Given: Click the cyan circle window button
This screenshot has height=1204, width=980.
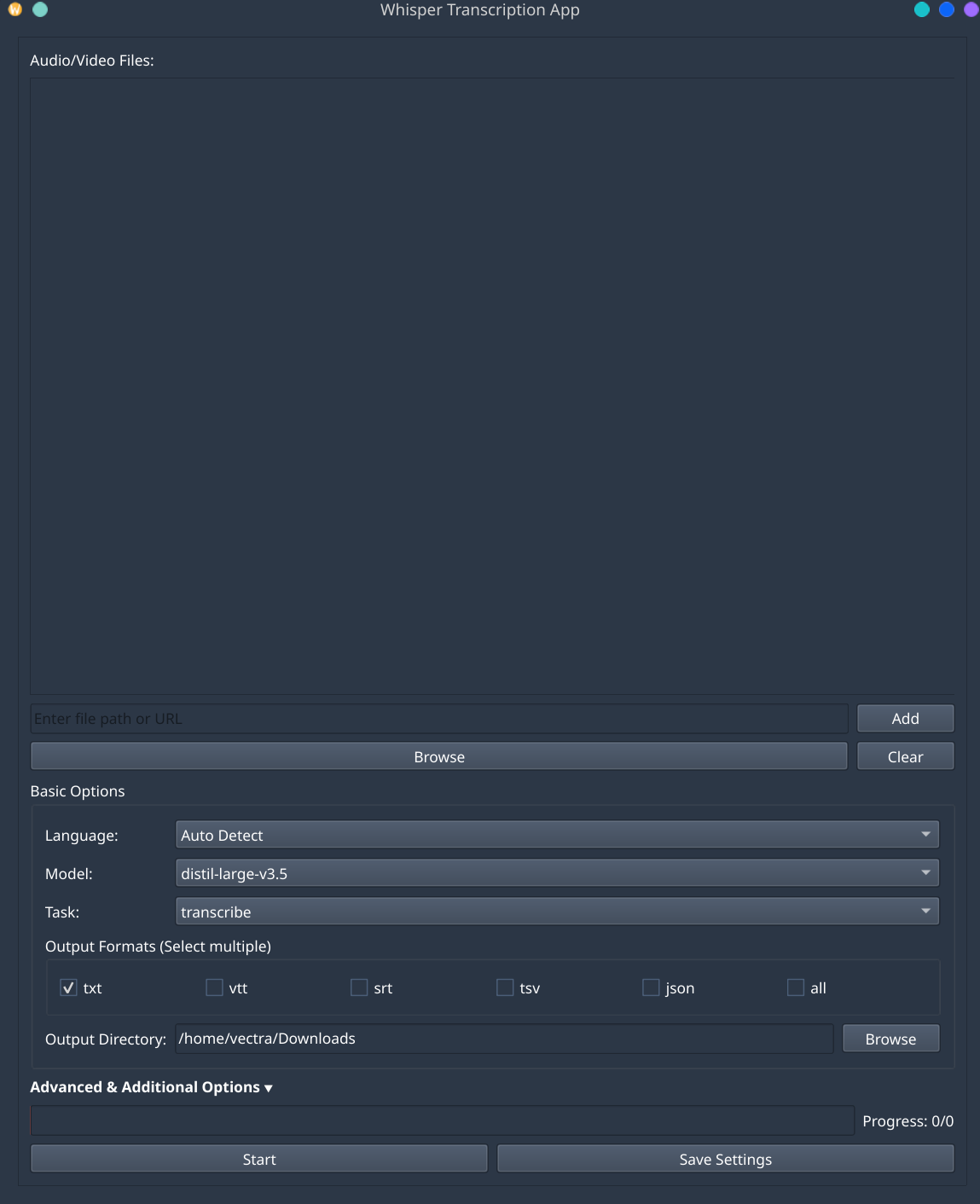Looking at the screenshot, I should 922,9.
